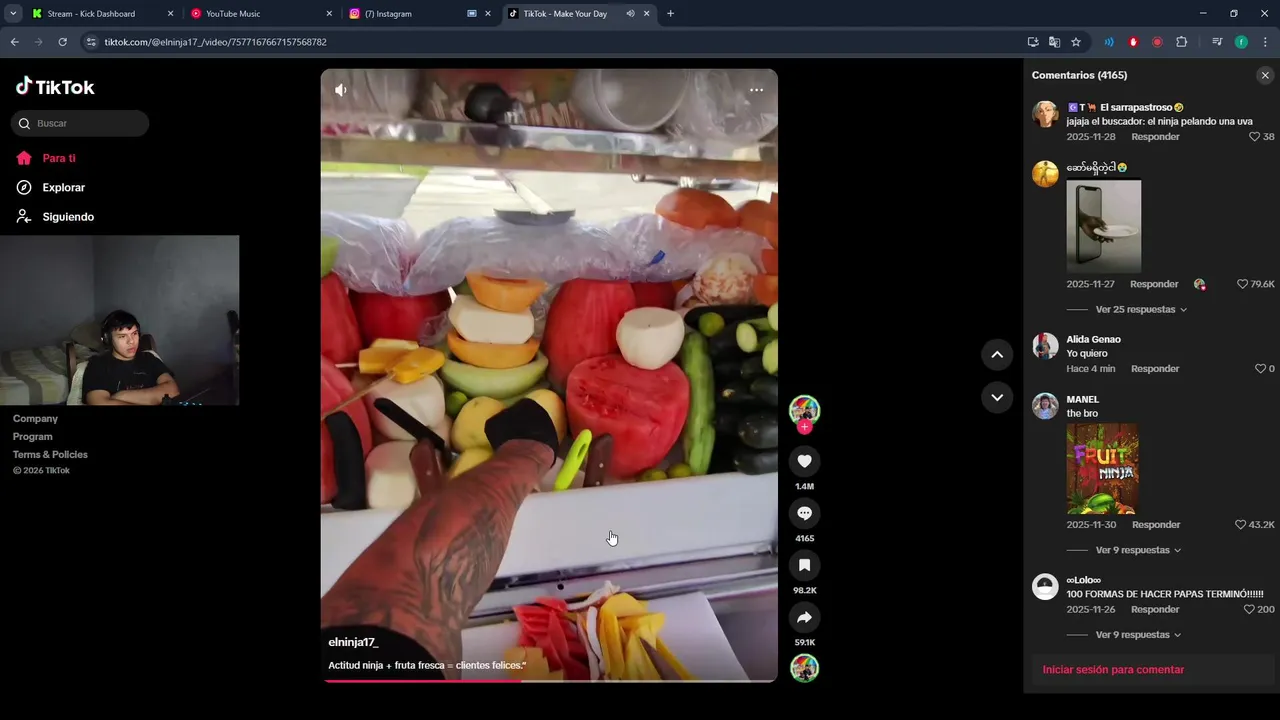1280x720 pixels.
Task: Reload the page
Action: coord(62,42)
